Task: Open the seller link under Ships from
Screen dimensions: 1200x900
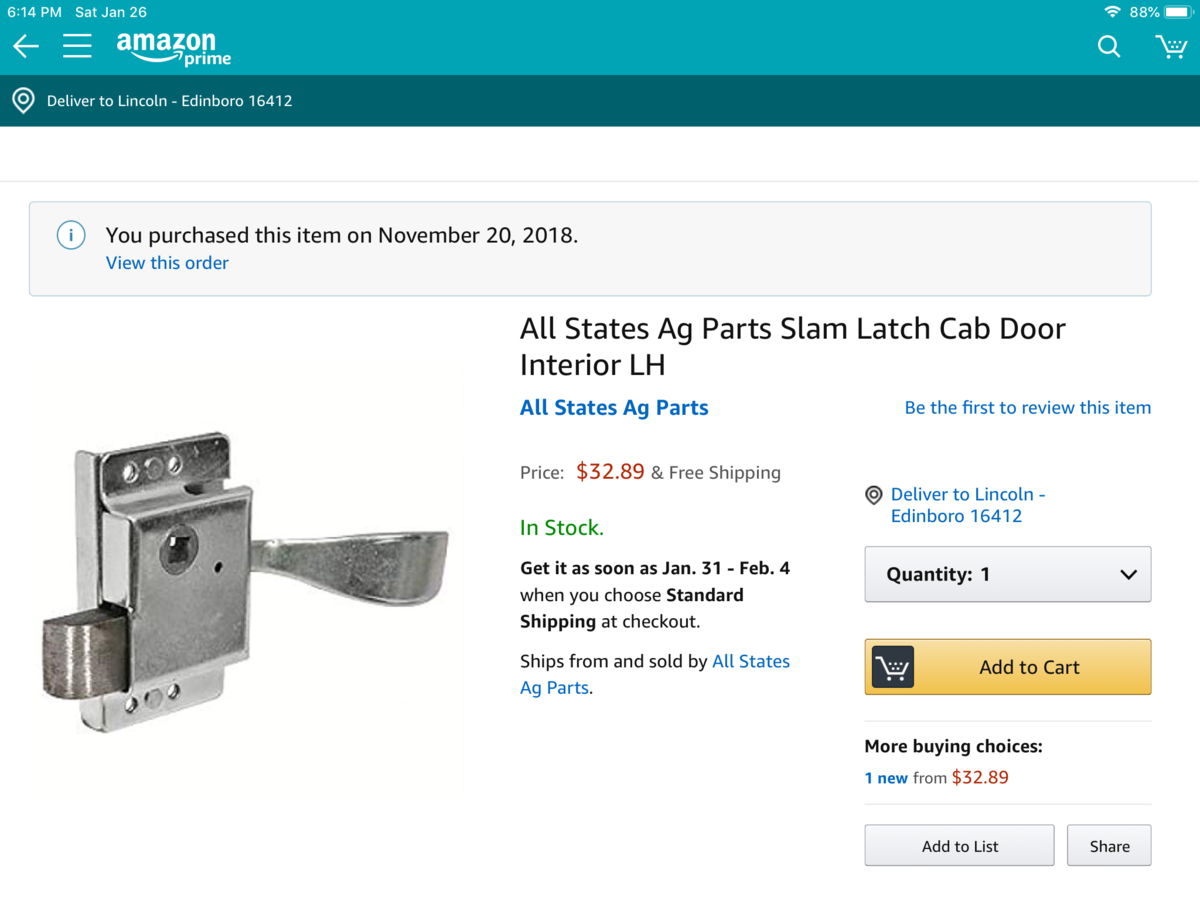Action: (751, 662)
